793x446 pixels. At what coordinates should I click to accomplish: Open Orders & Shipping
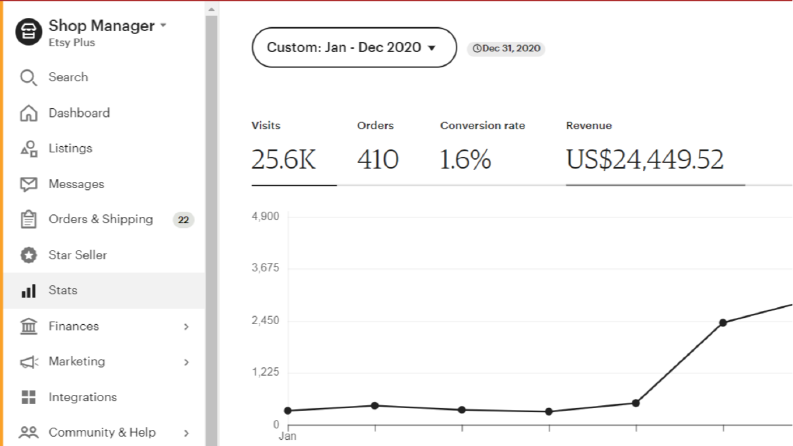point(101,219)
